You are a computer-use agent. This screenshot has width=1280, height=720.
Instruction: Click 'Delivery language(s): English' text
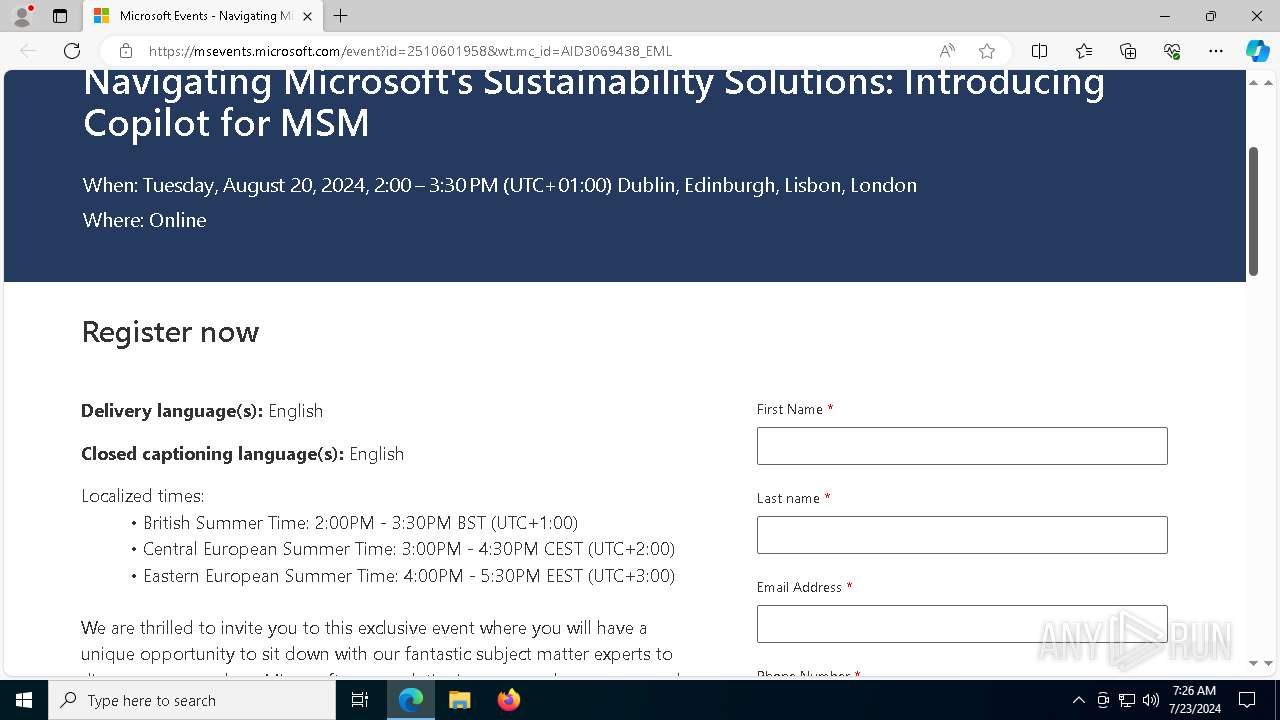[x=202, y=411]
